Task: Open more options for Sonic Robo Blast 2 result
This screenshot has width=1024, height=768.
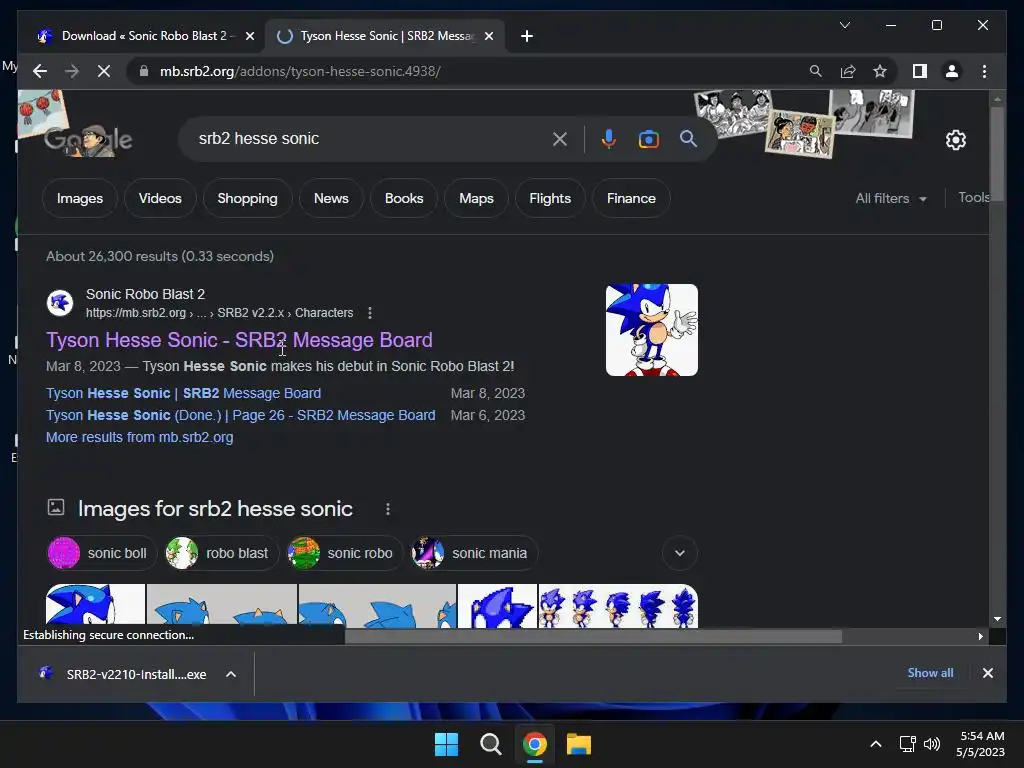Action: tap(370, 313)
